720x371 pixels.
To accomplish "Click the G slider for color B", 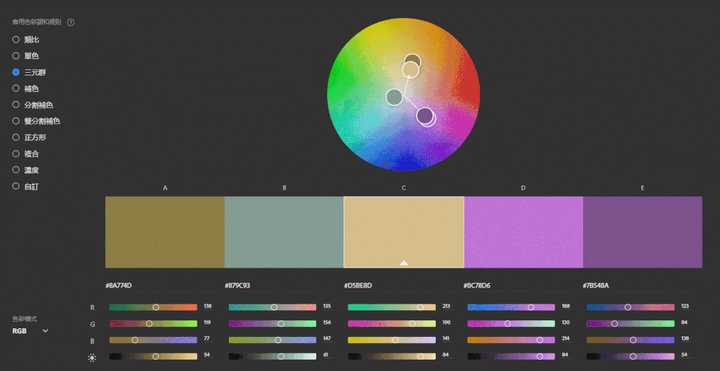I will tap(272, 324).
